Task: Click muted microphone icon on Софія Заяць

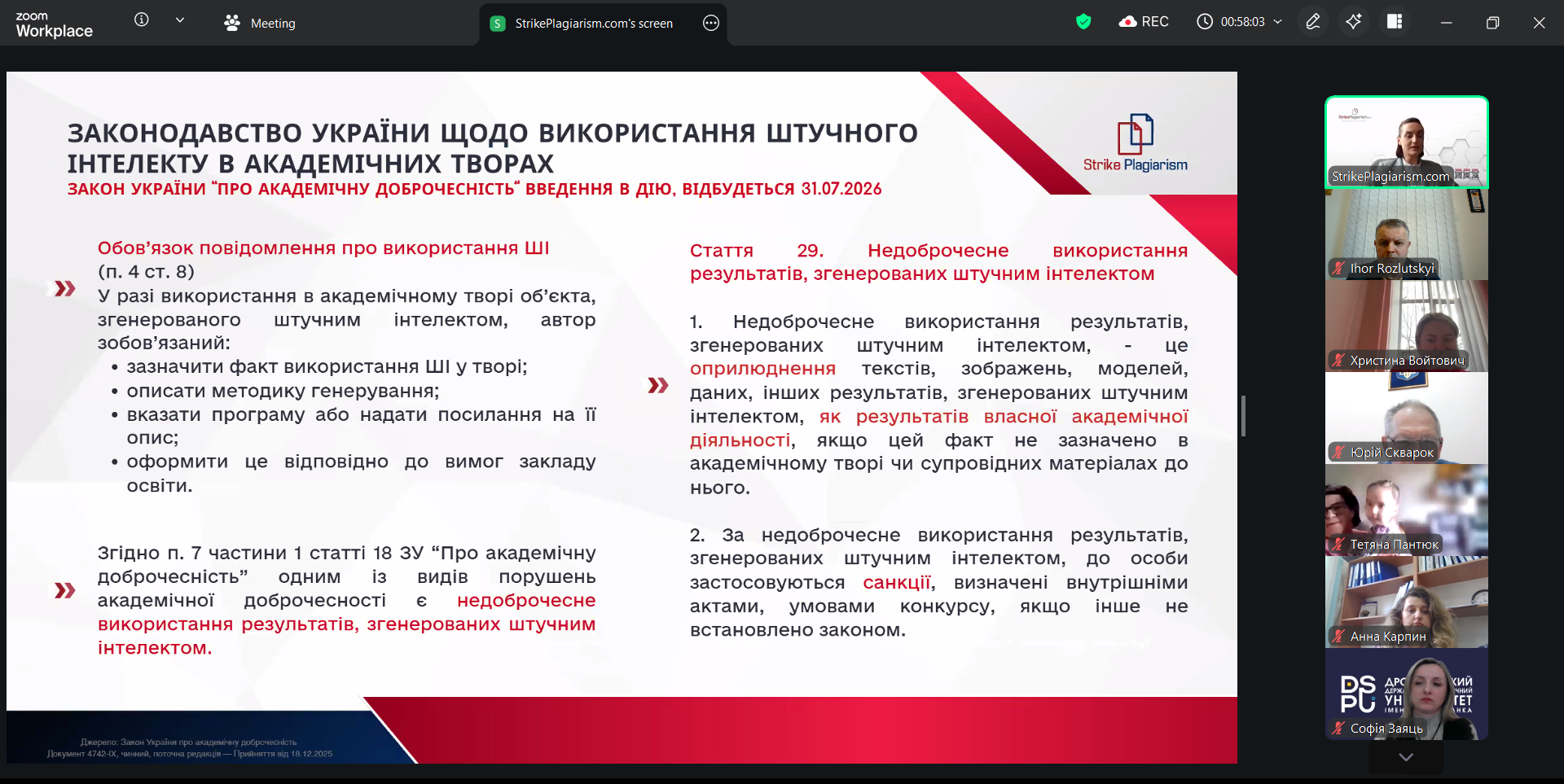Action: [1338, 729]
